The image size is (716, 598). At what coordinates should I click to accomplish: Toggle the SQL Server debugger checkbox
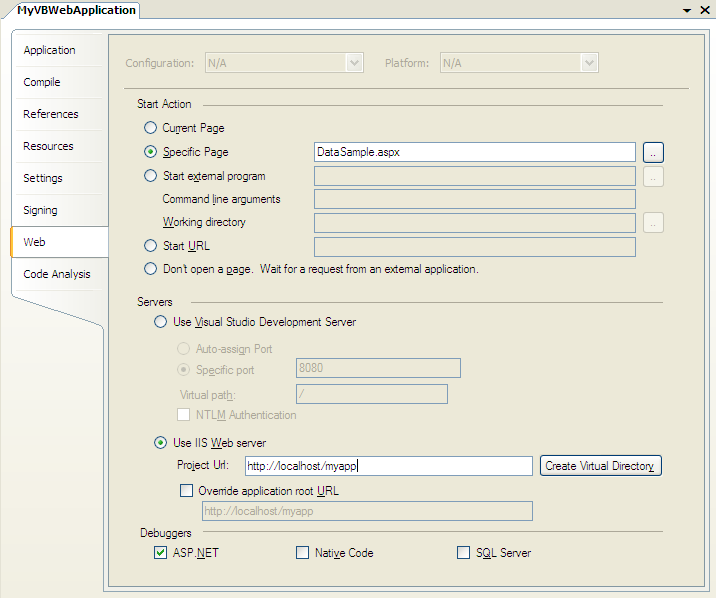click(x=463, y=553)
